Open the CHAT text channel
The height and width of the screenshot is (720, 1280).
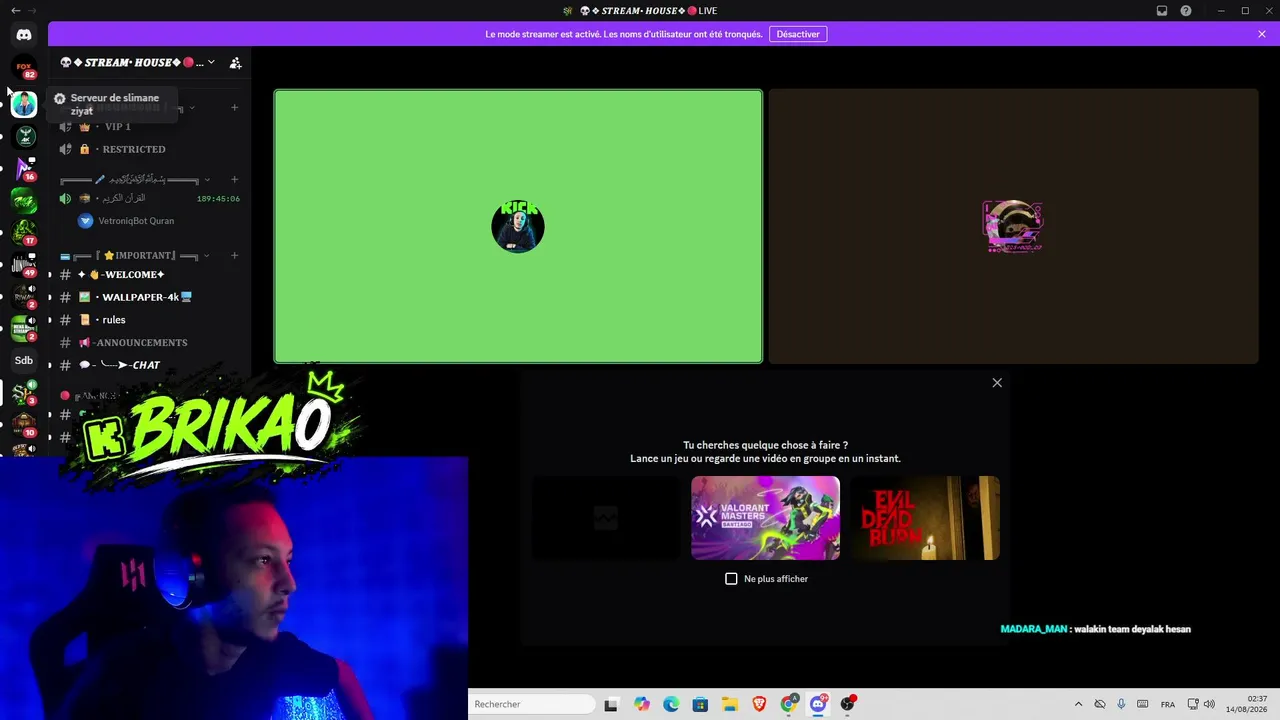click(150, 365)
